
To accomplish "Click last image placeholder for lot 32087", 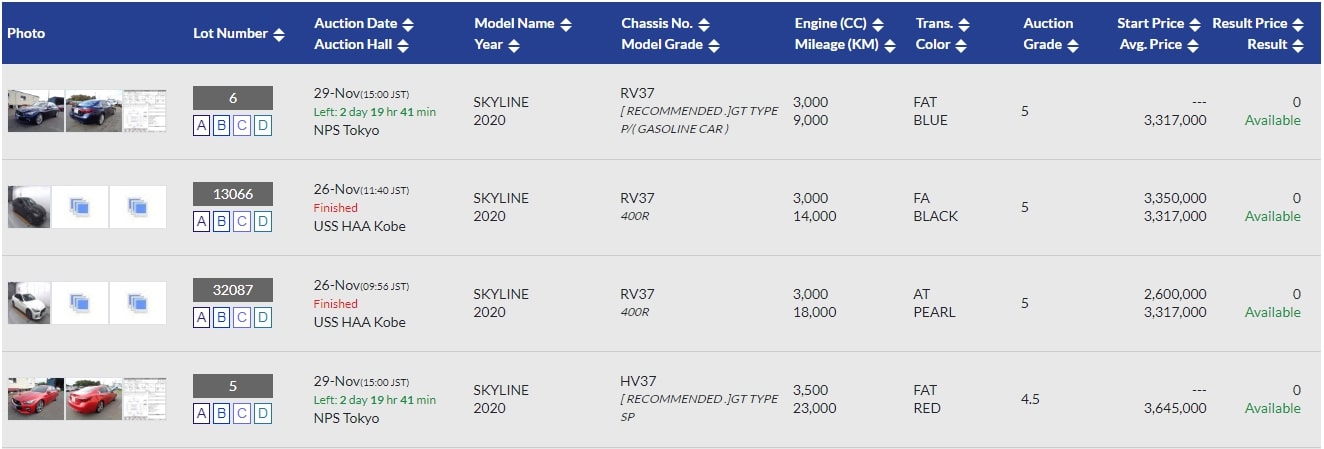I will pos(138,303).
